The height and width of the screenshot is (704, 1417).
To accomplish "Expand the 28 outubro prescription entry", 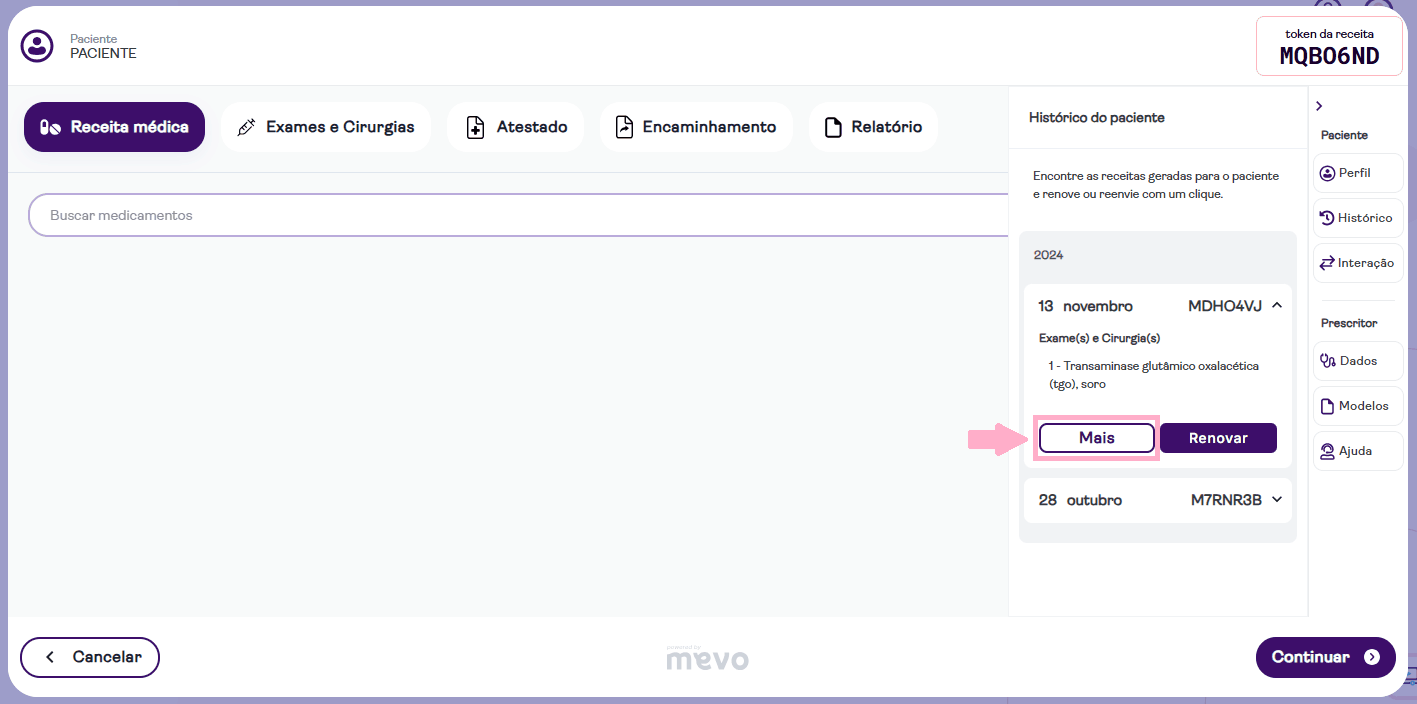I will [1277, 500].
